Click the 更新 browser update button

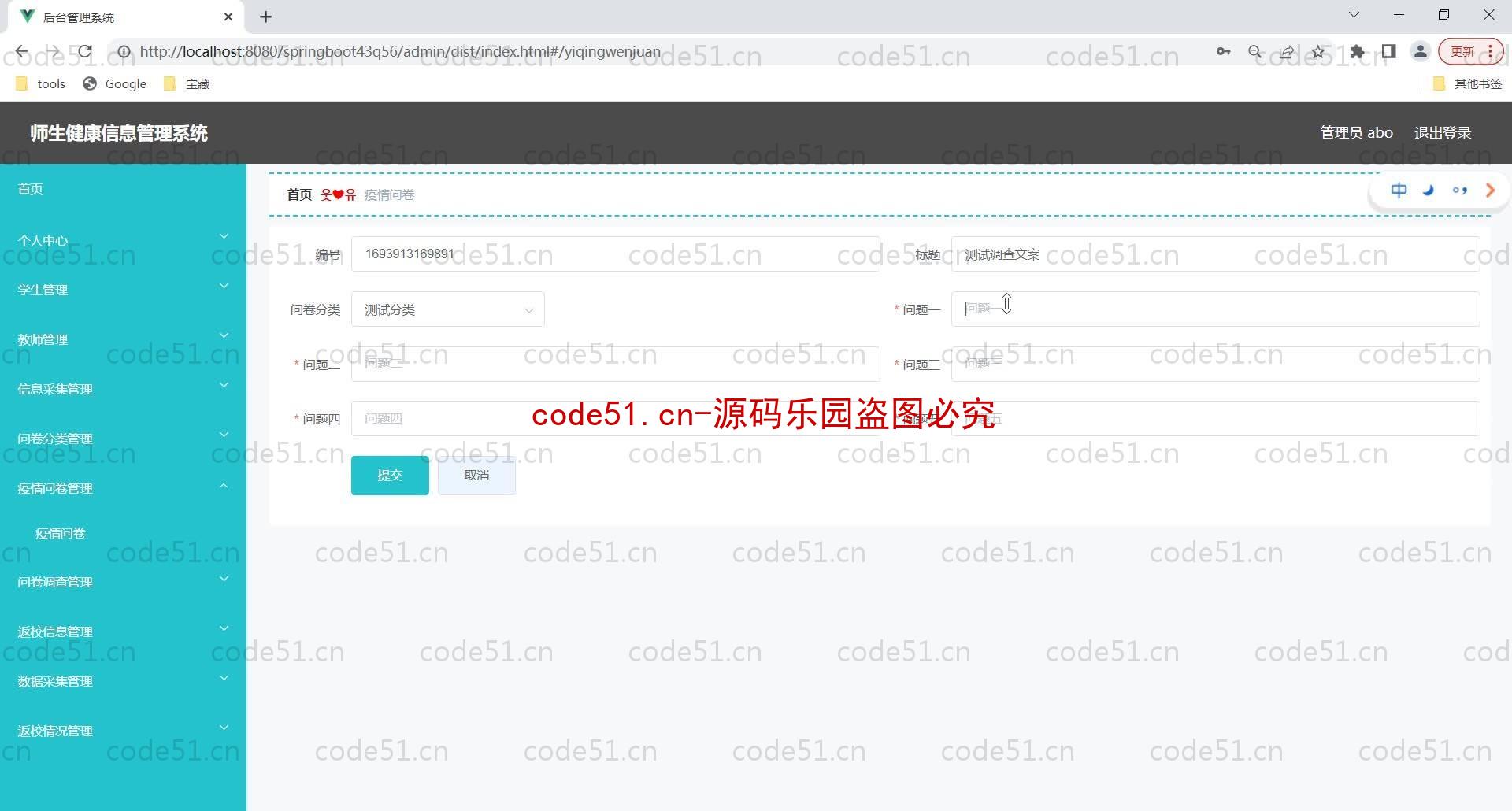1471,52
